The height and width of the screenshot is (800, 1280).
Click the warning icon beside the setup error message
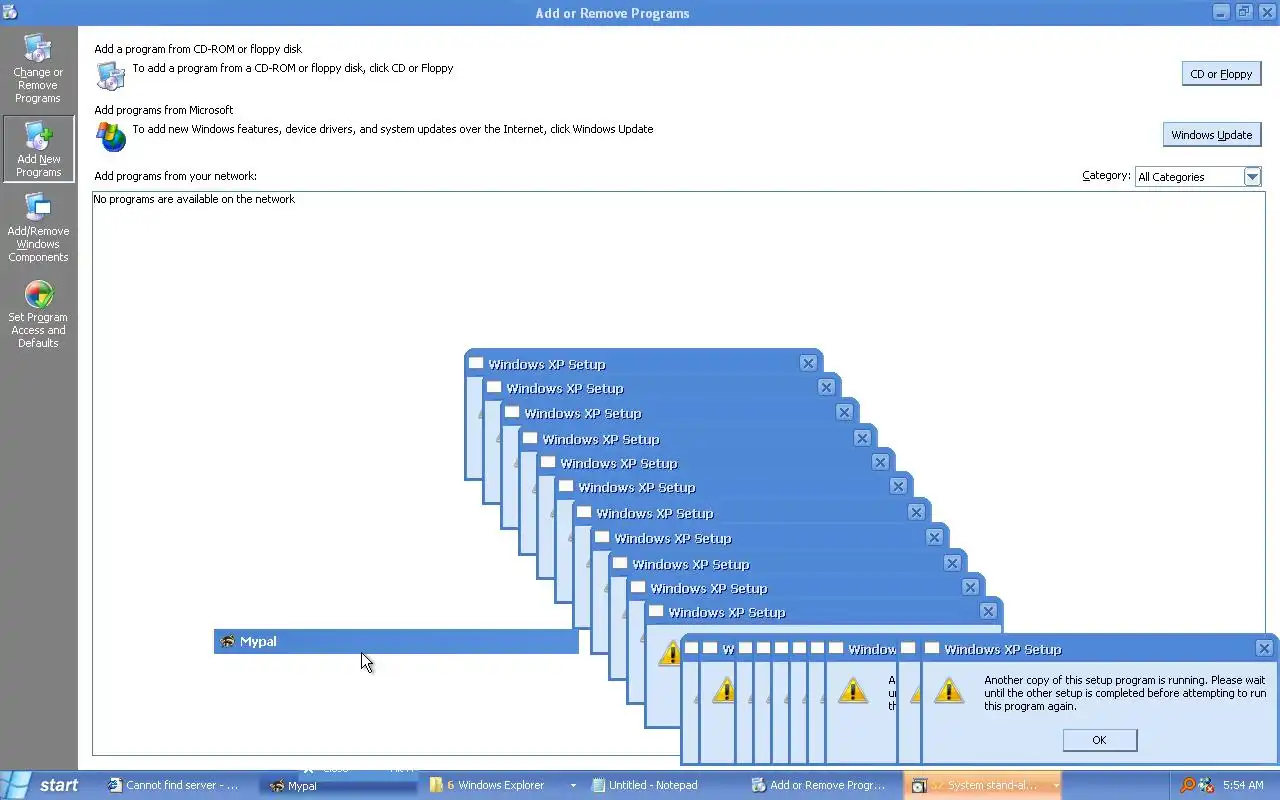pos(949,690)
